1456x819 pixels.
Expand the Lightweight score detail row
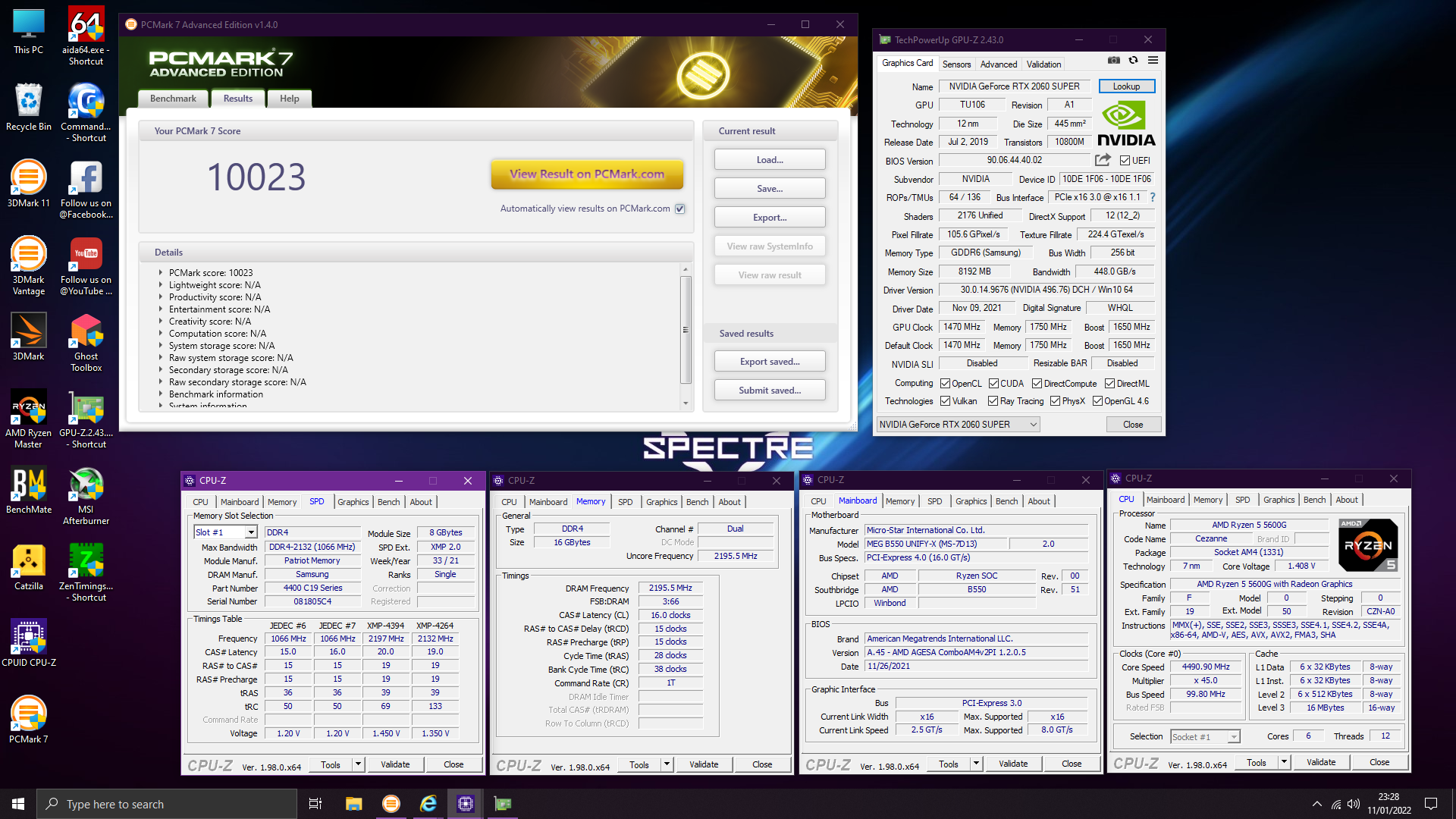161,285
